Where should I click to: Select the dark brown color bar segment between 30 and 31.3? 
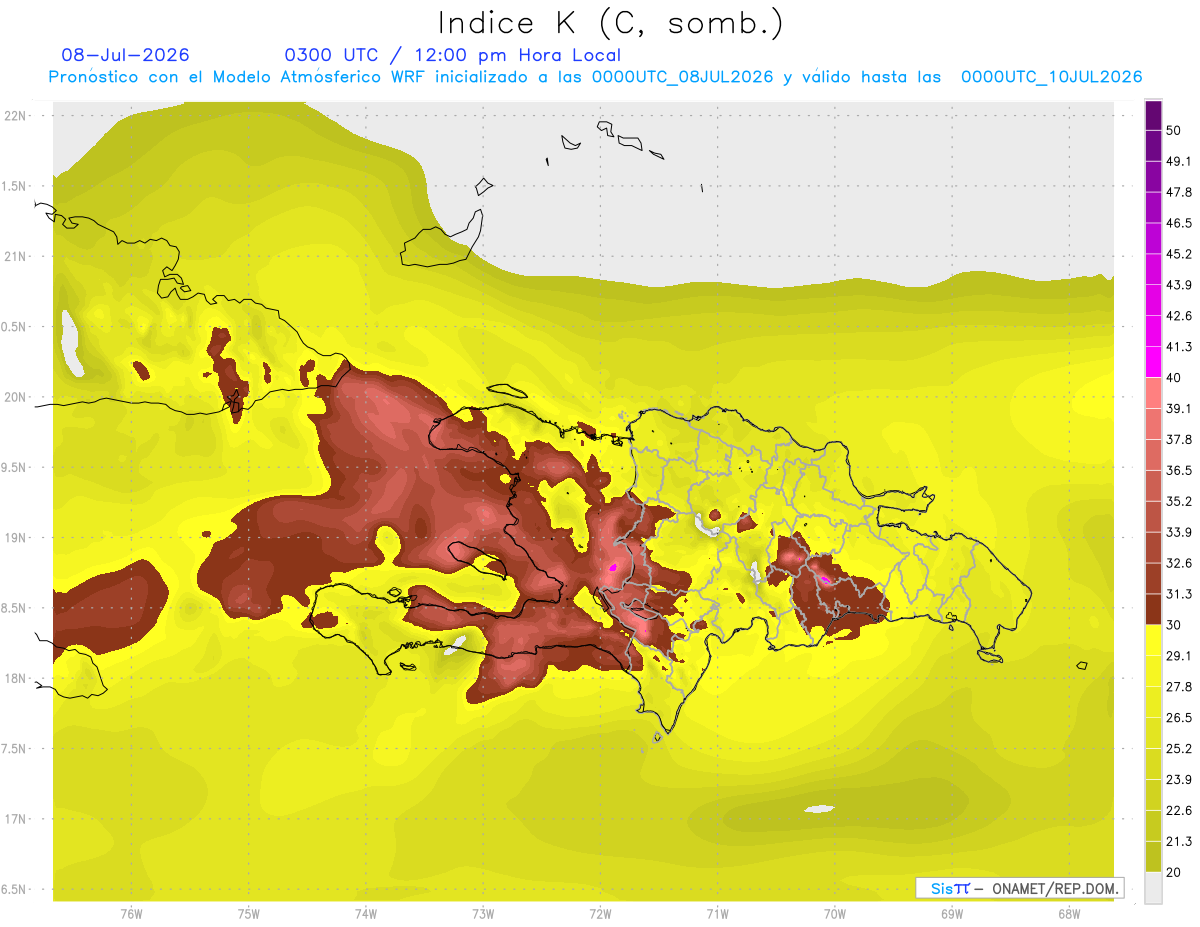click(x=1154, y=609)
